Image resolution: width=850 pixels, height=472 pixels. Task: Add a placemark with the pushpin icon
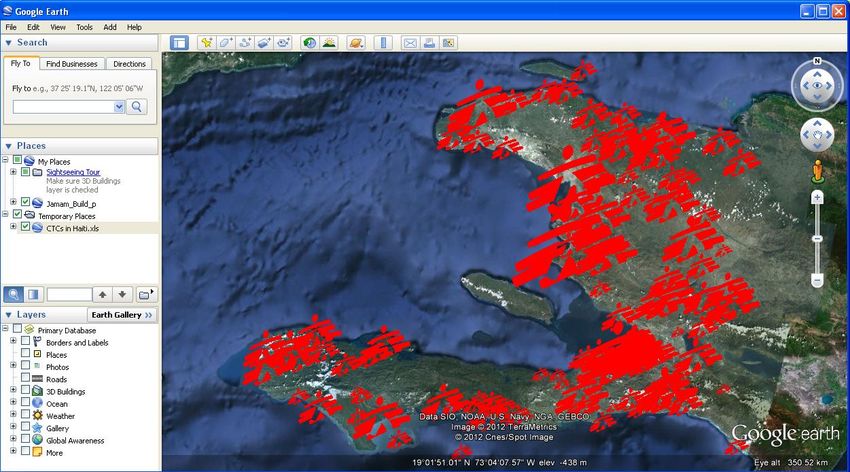point(206,43)
